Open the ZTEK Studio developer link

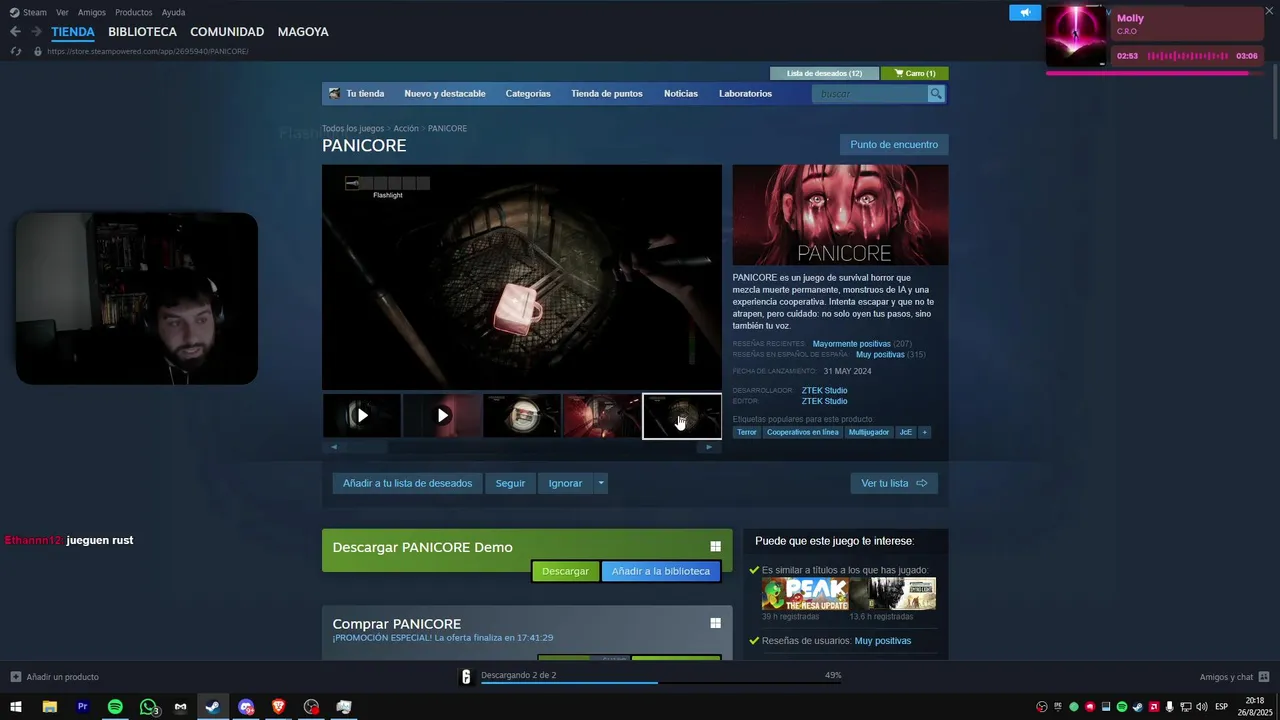tap(824, 391)
